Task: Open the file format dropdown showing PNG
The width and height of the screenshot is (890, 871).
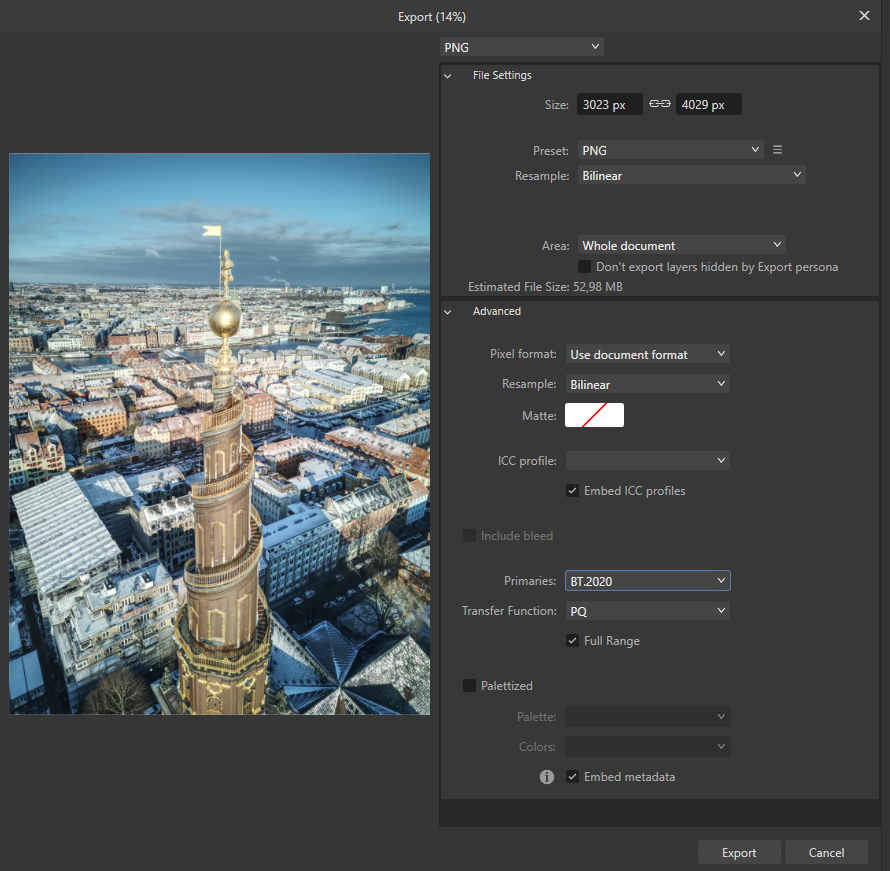Action: click(x=521, y=46)
